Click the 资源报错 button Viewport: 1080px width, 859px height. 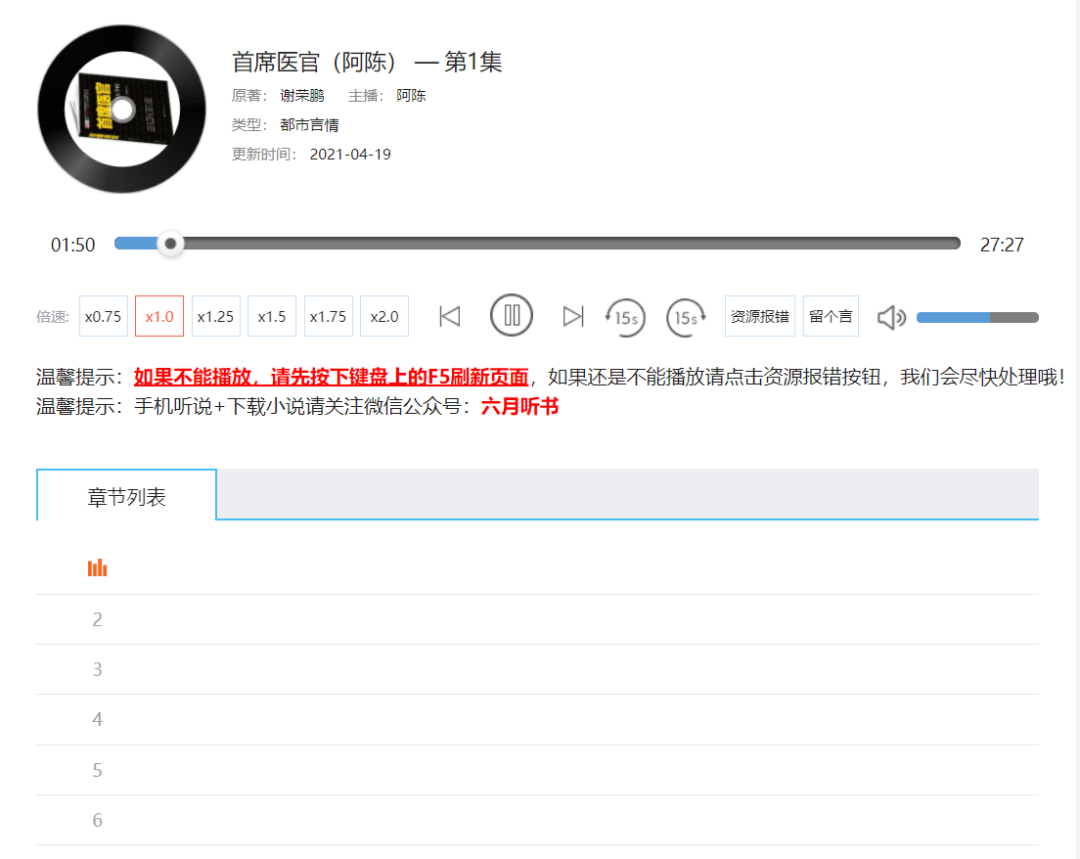[x=759, y=315]
